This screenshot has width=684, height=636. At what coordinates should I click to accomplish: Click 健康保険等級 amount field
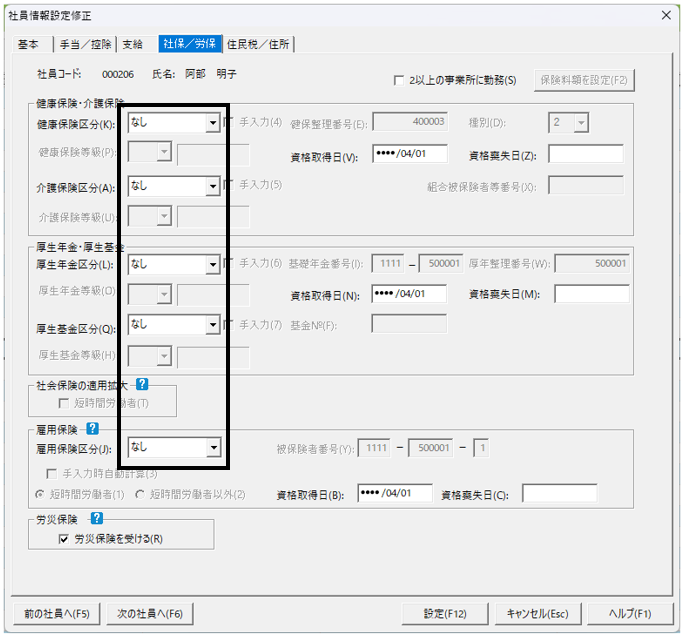click(213, 155)
